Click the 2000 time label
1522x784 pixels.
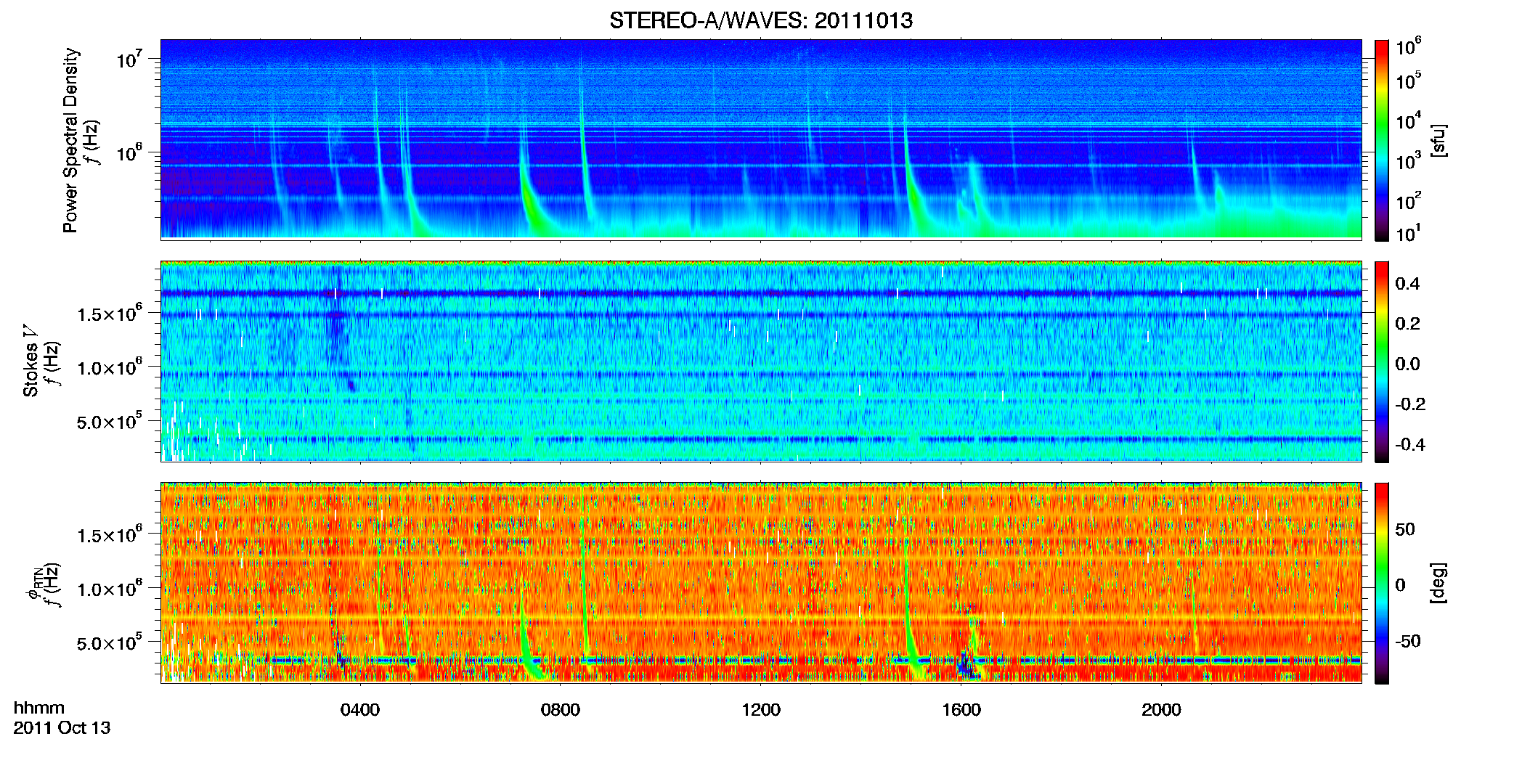coord(1161,710)
